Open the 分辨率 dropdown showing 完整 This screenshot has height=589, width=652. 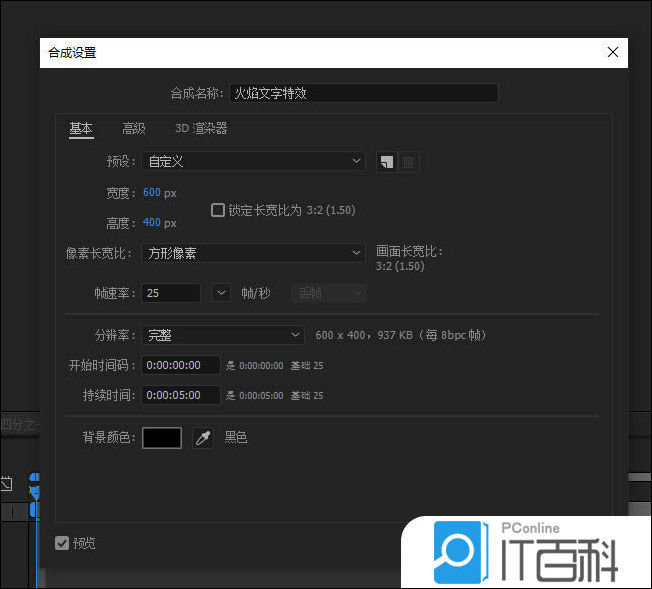pyautogui.click(x=223, y=335)
